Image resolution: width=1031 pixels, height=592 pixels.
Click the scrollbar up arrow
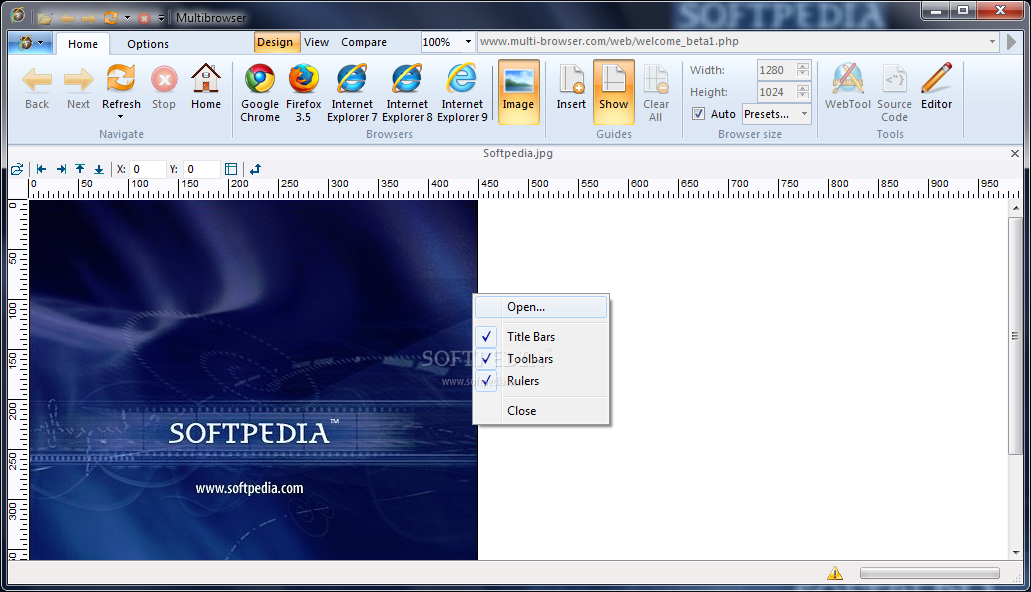[1016, 208]
